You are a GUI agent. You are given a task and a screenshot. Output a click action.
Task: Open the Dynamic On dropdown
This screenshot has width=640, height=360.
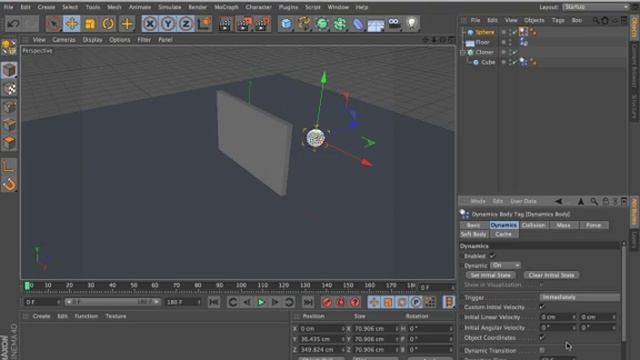click(505, 265)
